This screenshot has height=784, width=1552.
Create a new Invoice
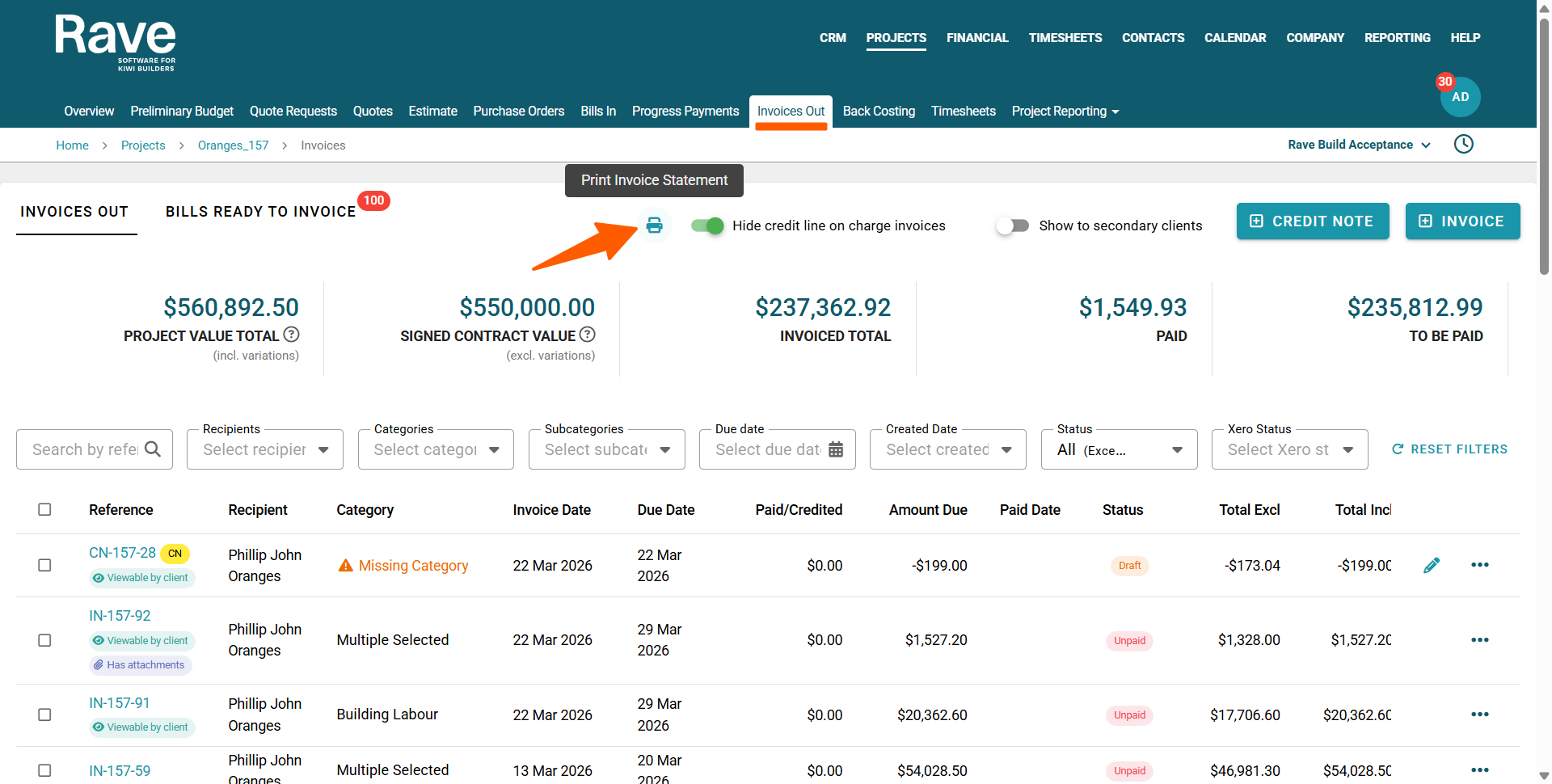tap(1463, 221)
